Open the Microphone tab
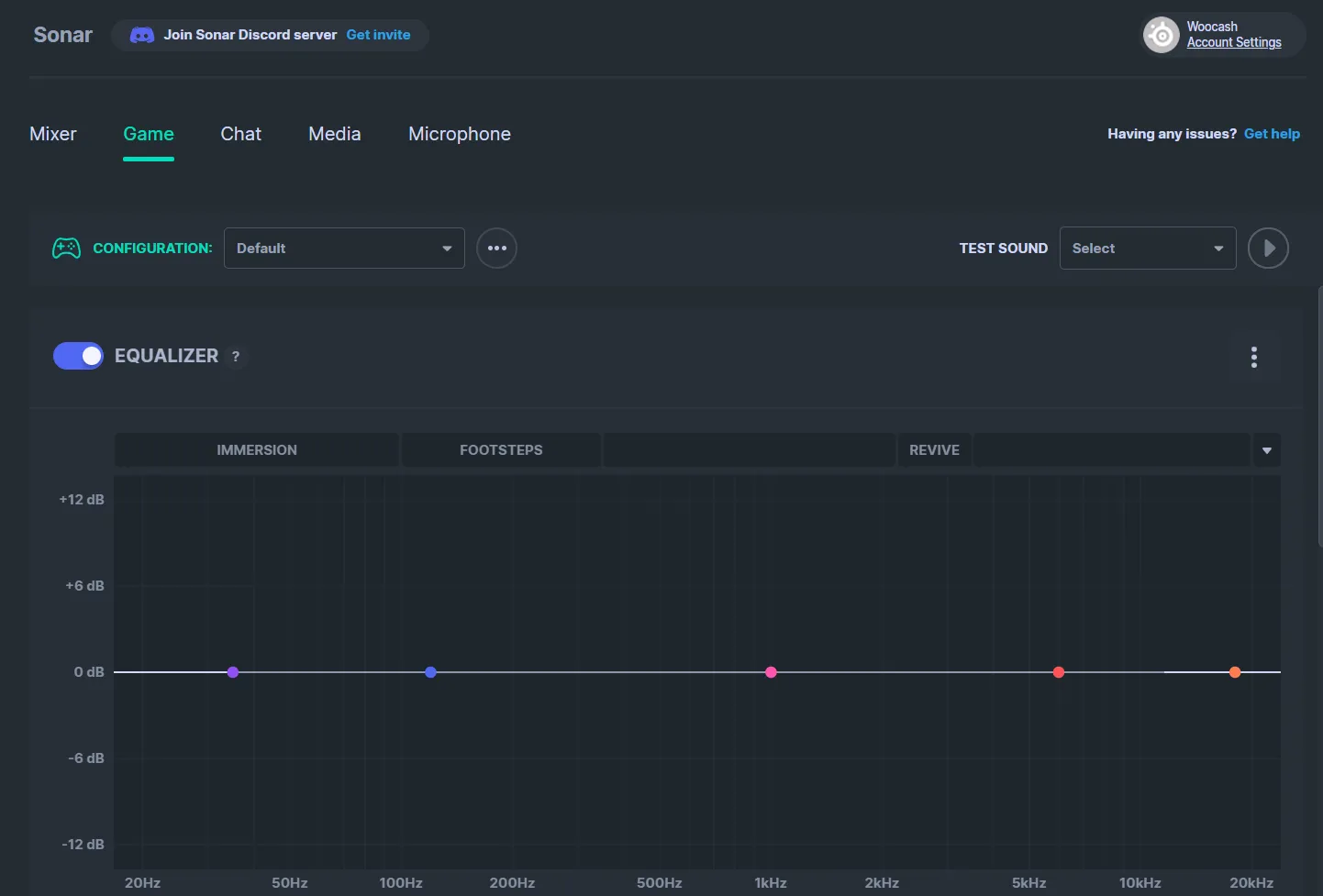Screen dimensions: 1323x896 click(460, 134)
